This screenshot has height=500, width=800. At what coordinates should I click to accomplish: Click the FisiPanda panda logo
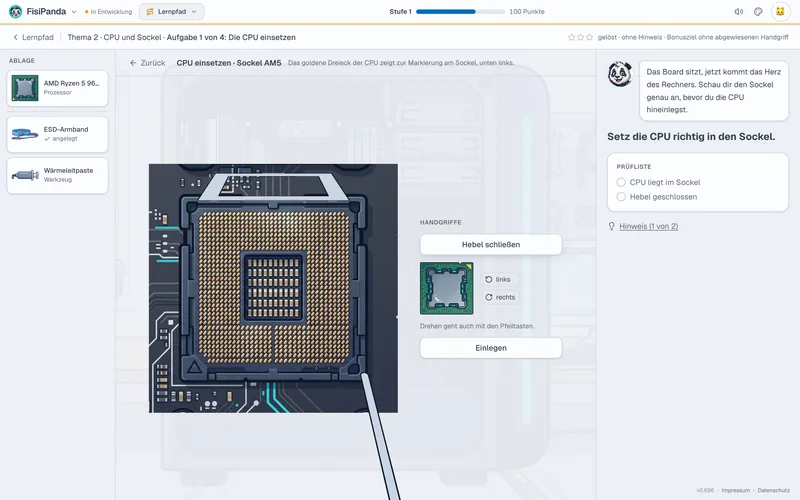[15, 11]
